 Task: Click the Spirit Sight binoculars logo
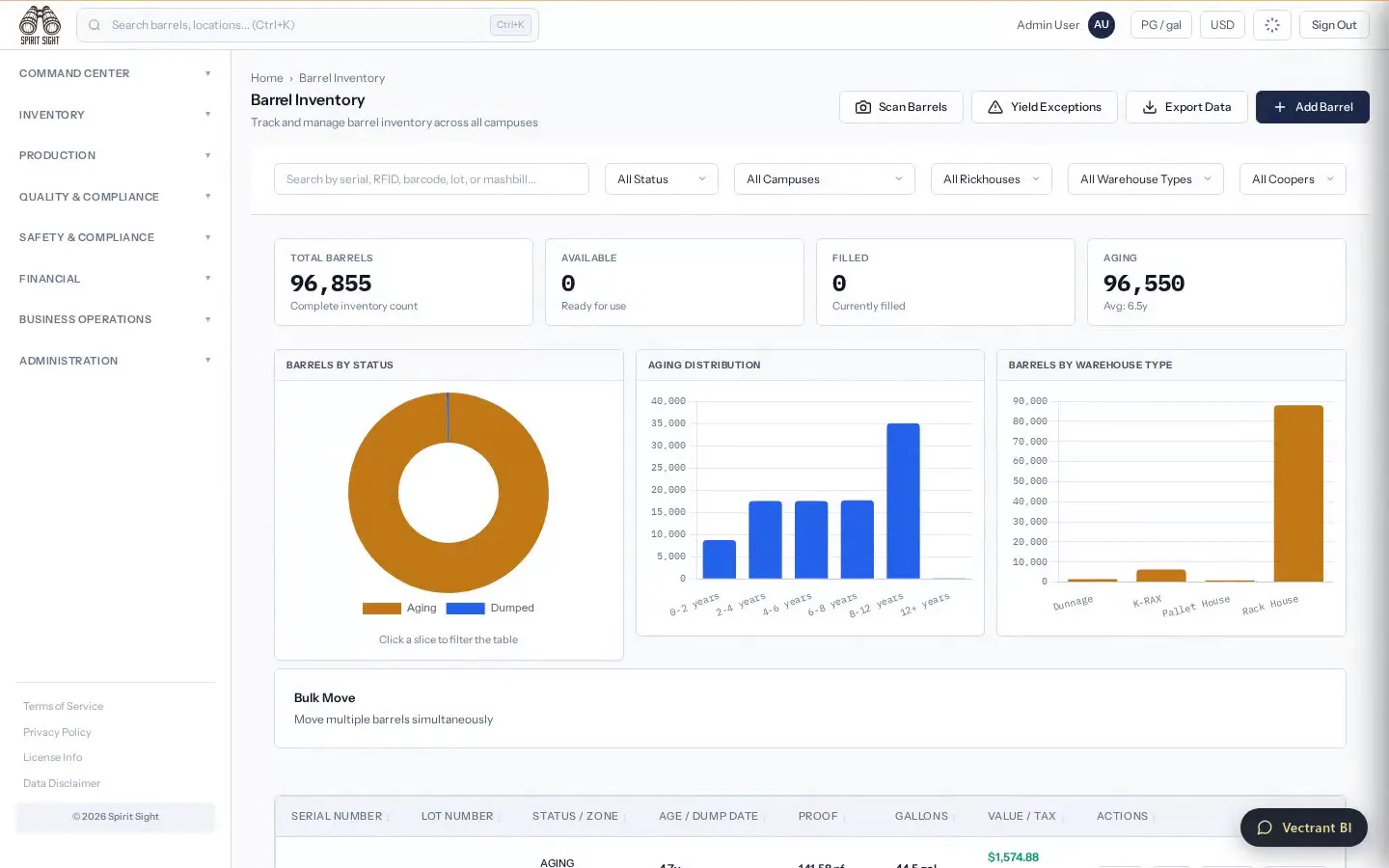40,25
